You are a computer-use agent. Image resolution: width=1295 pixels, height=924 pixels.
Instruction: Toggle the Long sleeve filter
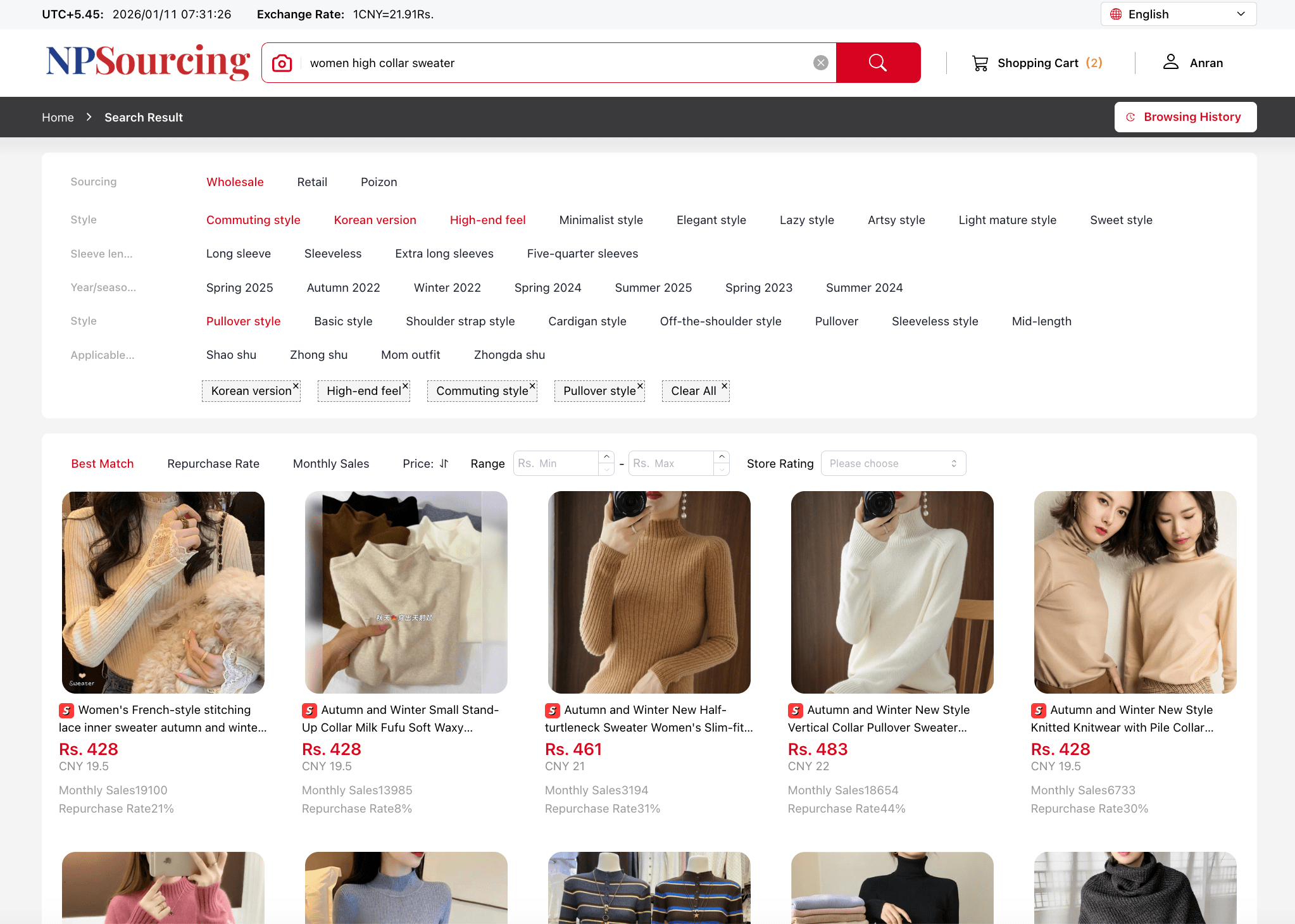(x=239, y=253)
